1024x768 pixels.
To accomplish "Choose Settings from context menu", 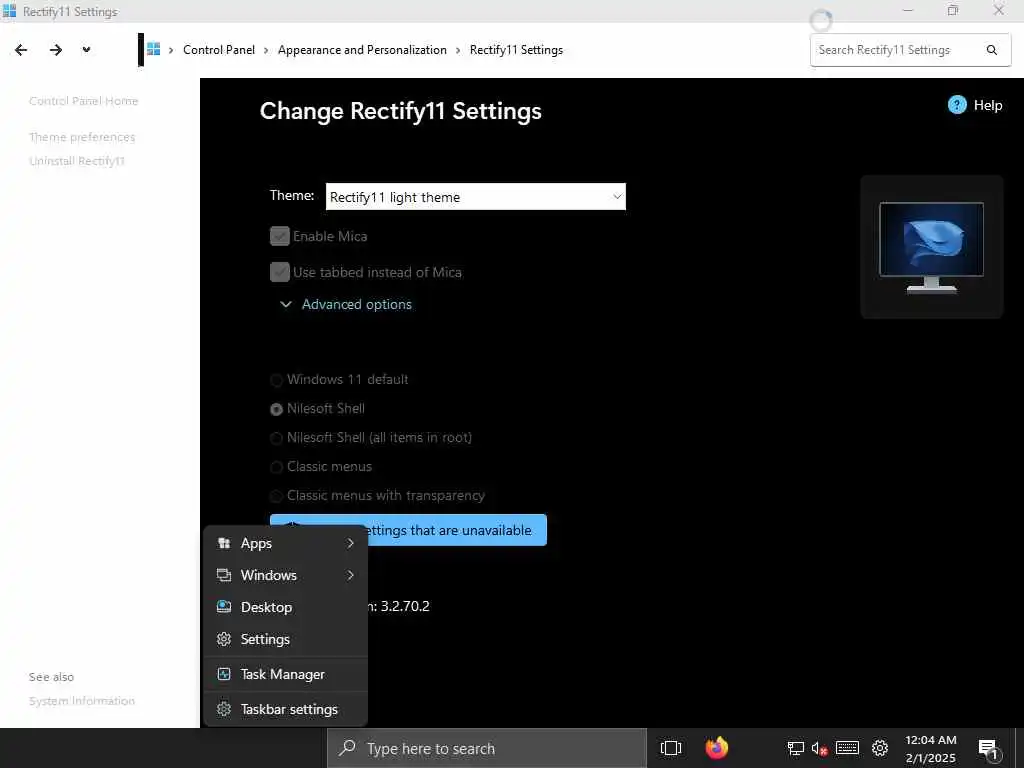I will (285, 639).
